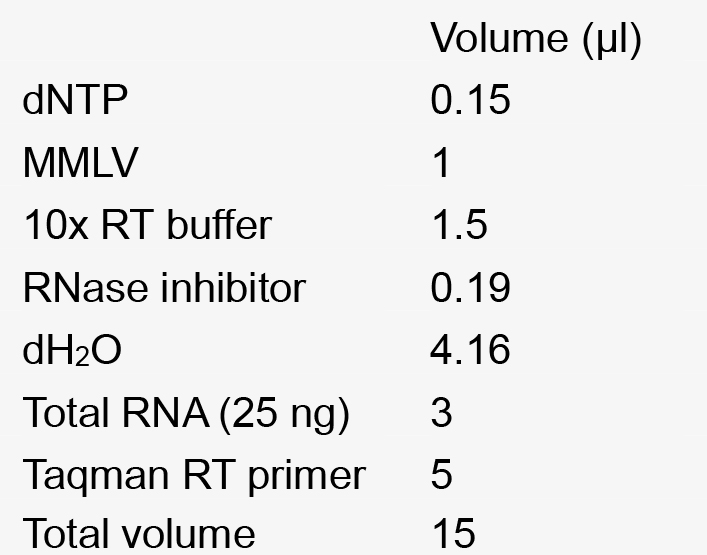Click the Taqman primer volume value 5

tap(441, 475)
